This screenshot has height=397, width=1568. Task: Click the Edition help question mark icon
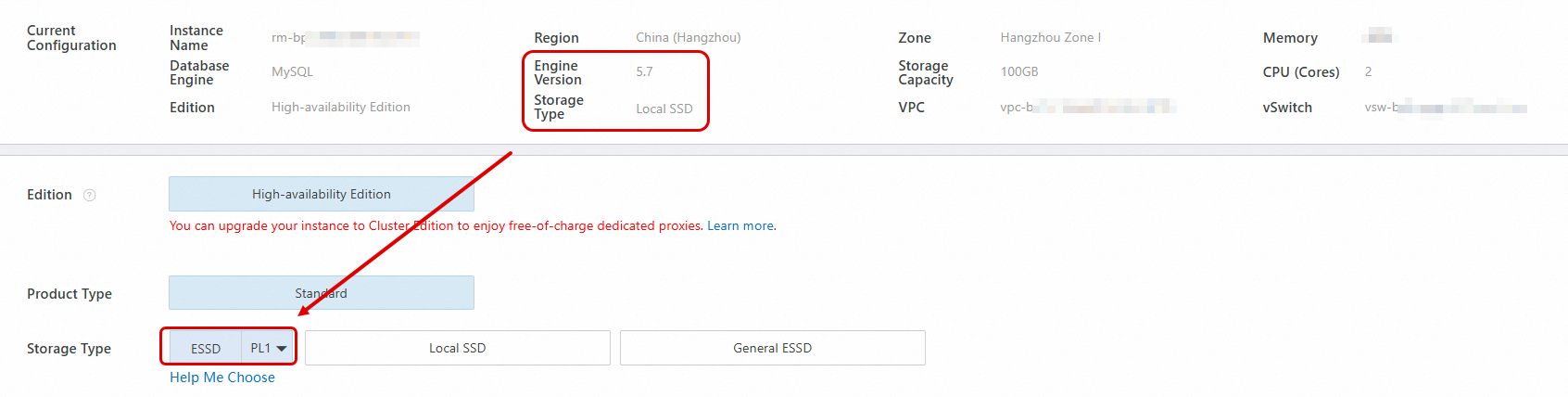click(x=90, y=195)
